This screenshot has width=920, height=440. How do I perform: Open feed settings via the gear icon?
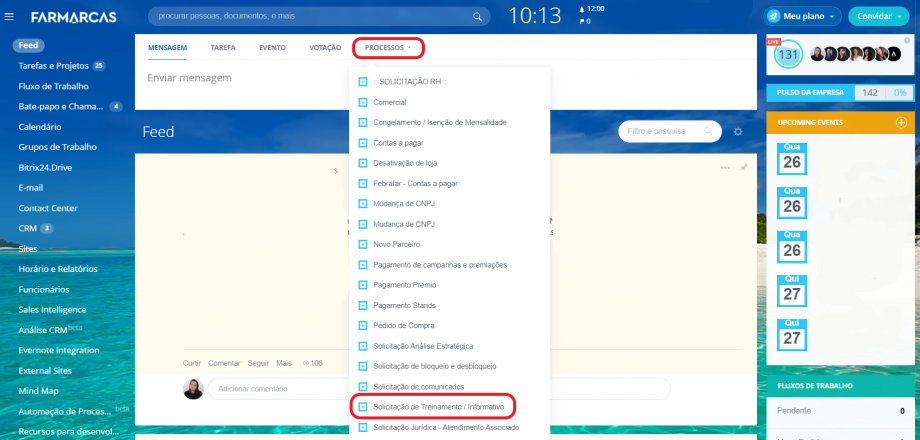[738, 132]
